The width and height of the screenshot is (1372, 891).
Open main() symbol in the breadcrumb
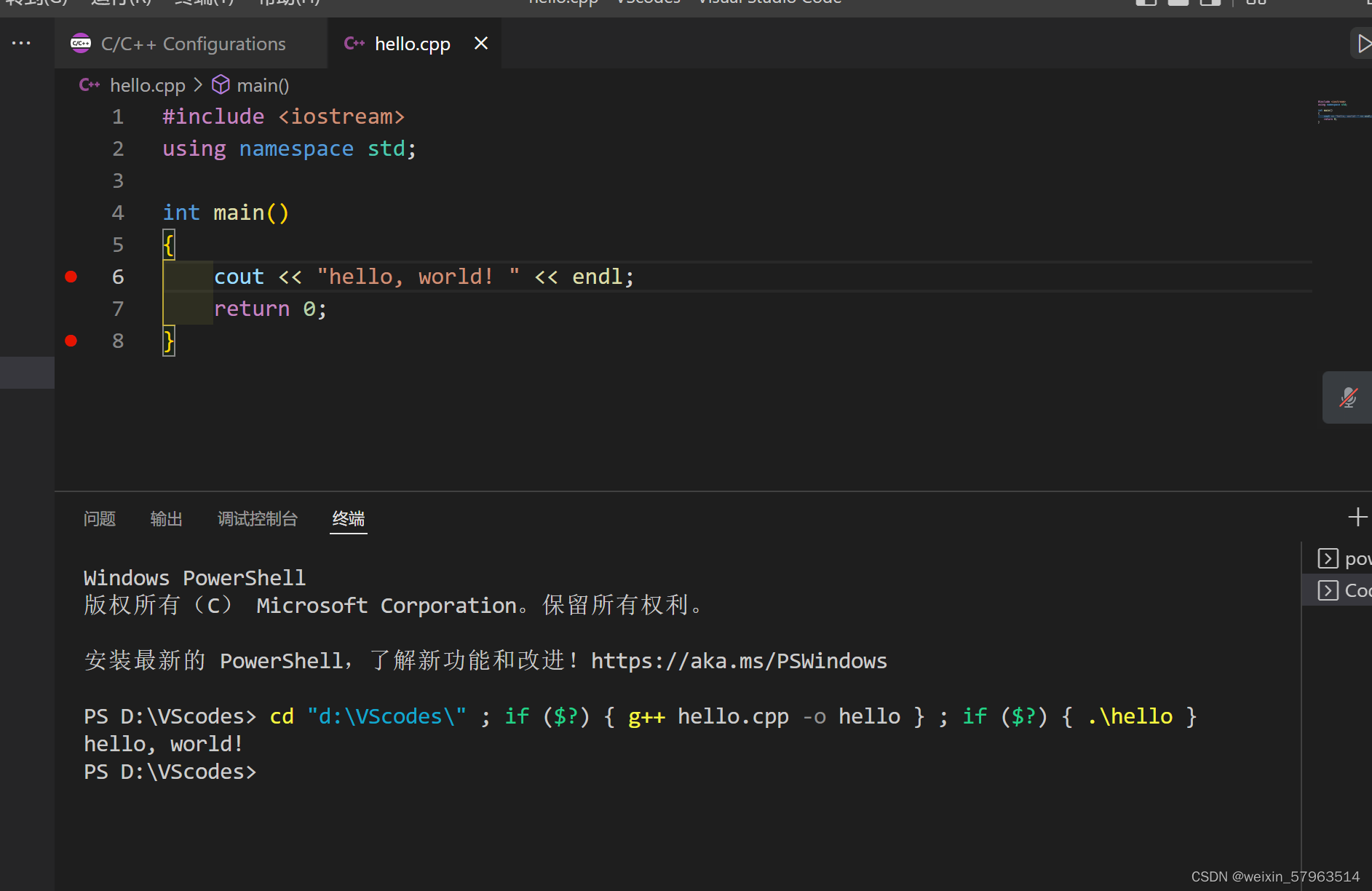tap(263, 85)
